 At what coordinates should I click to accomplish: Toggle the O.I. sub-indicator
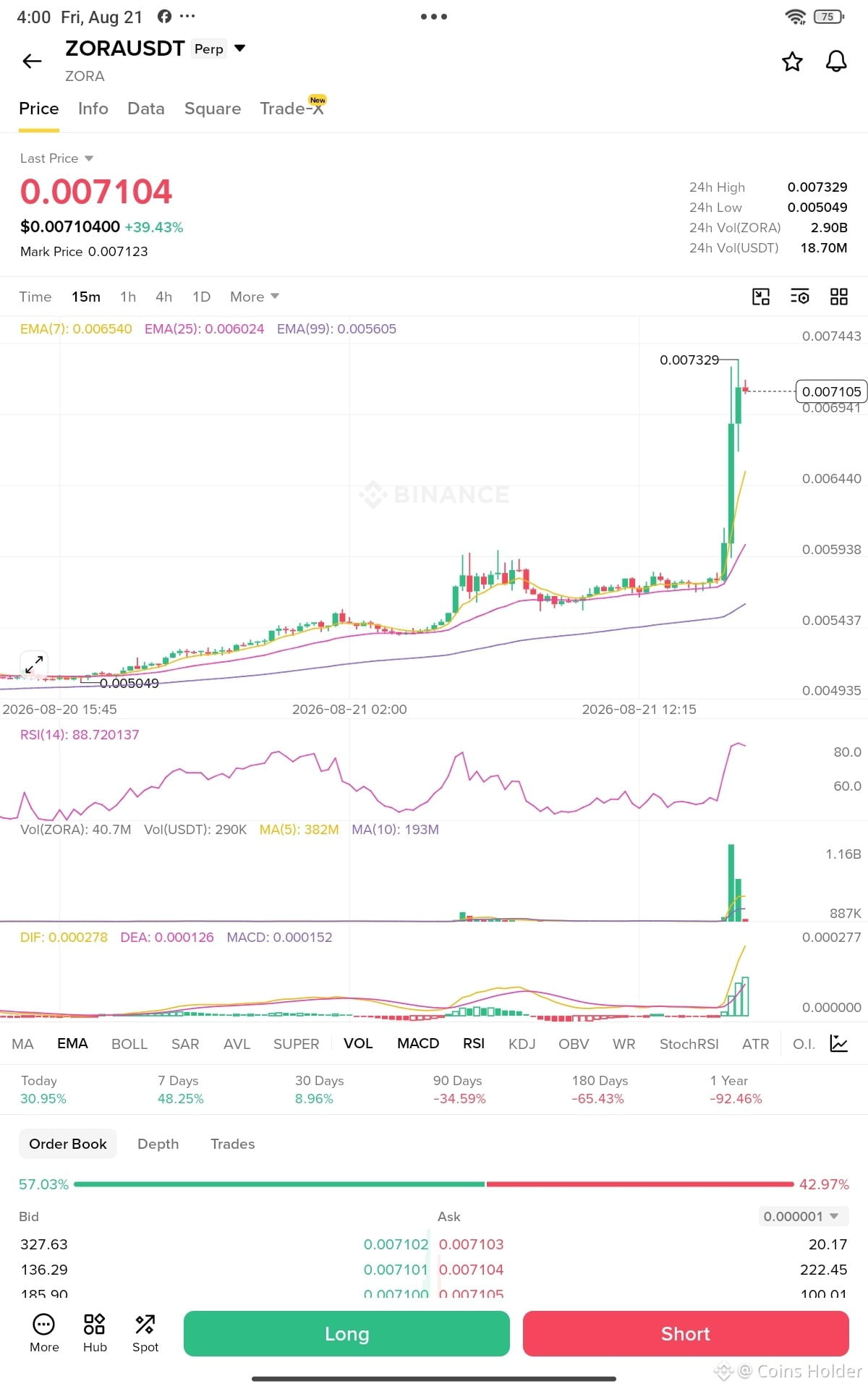click(804, 1044)
